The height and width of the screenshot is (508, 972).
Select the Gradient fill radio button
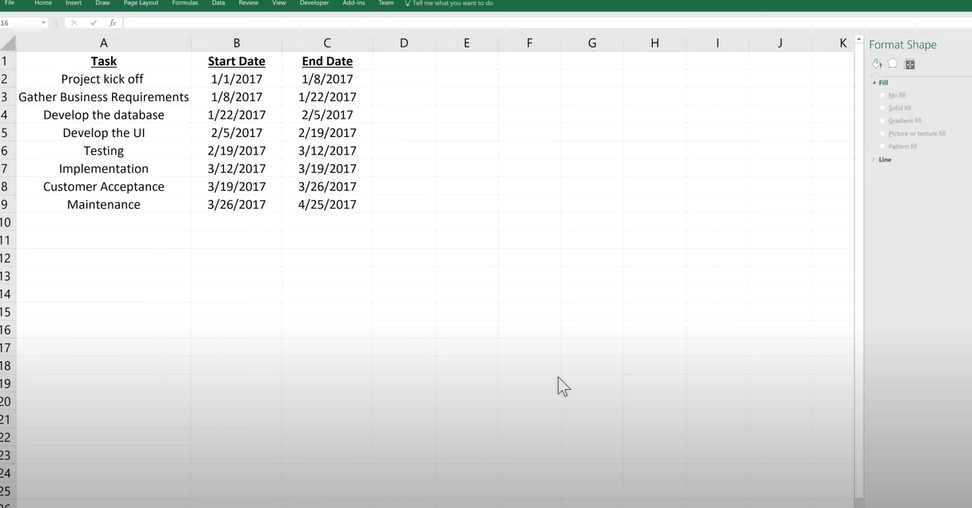tap(883, 120)
